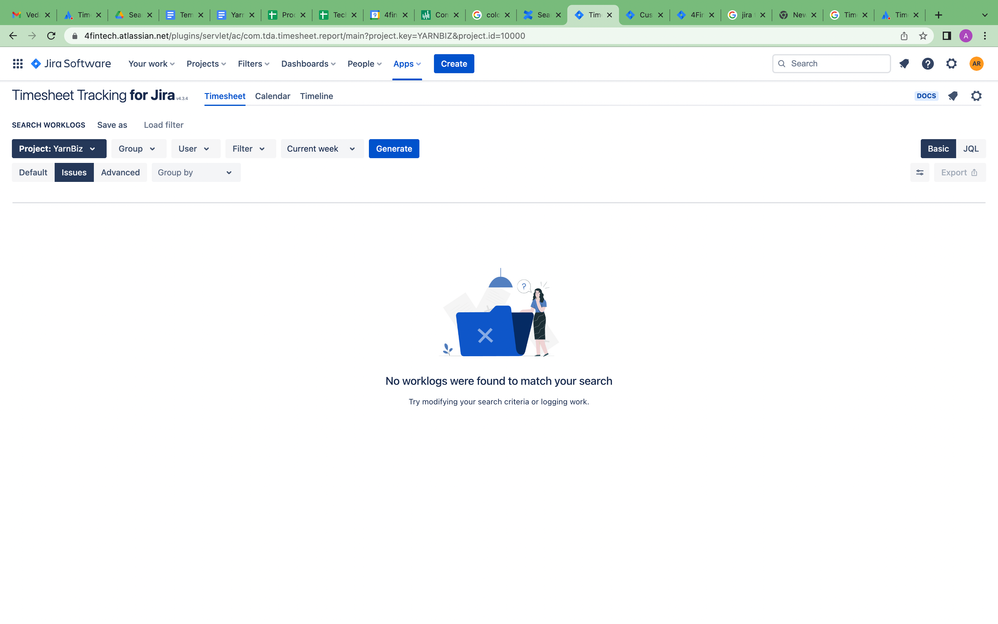
Task: Open a new browser tab
Action: [x=938, y=15]
